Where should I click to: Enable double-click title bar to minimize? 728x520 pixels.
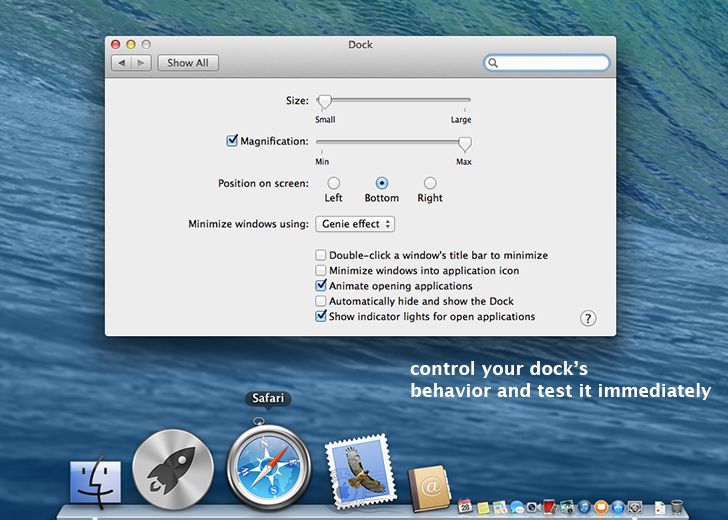pyautogui.click(x=320, y=255)
